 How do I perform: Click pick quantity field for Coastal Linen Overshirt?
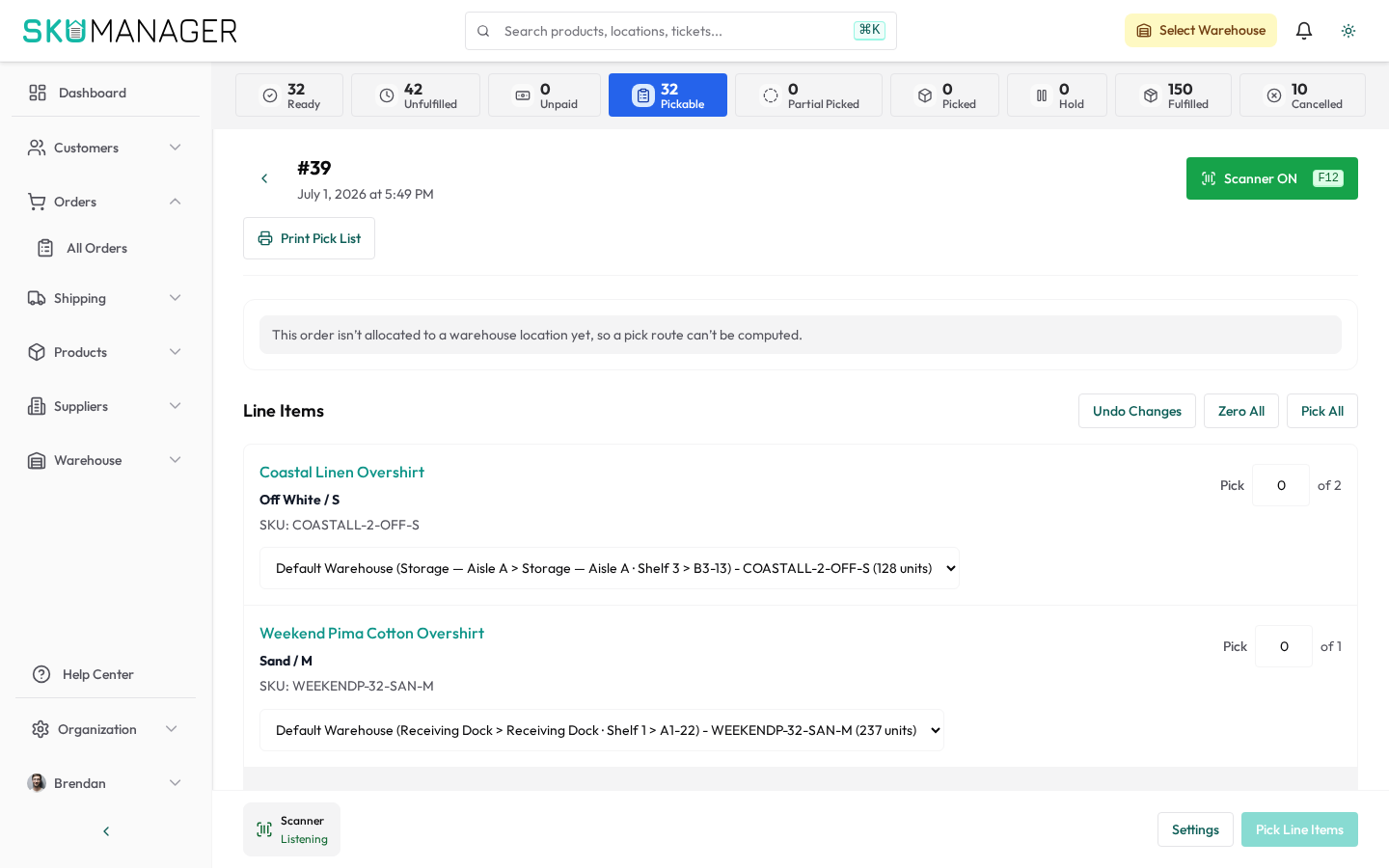point(1281,485)
